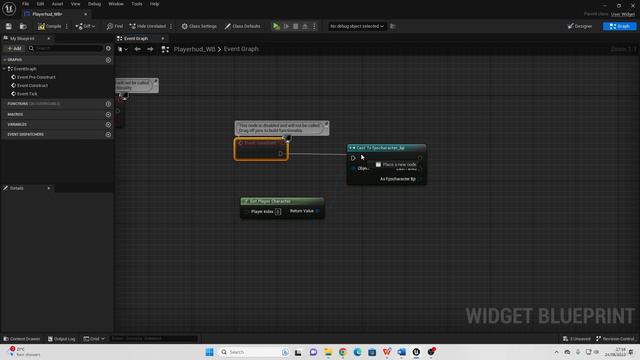Click the Event Graph breadcrumb
Screen dimensions: 640x360
241,49
